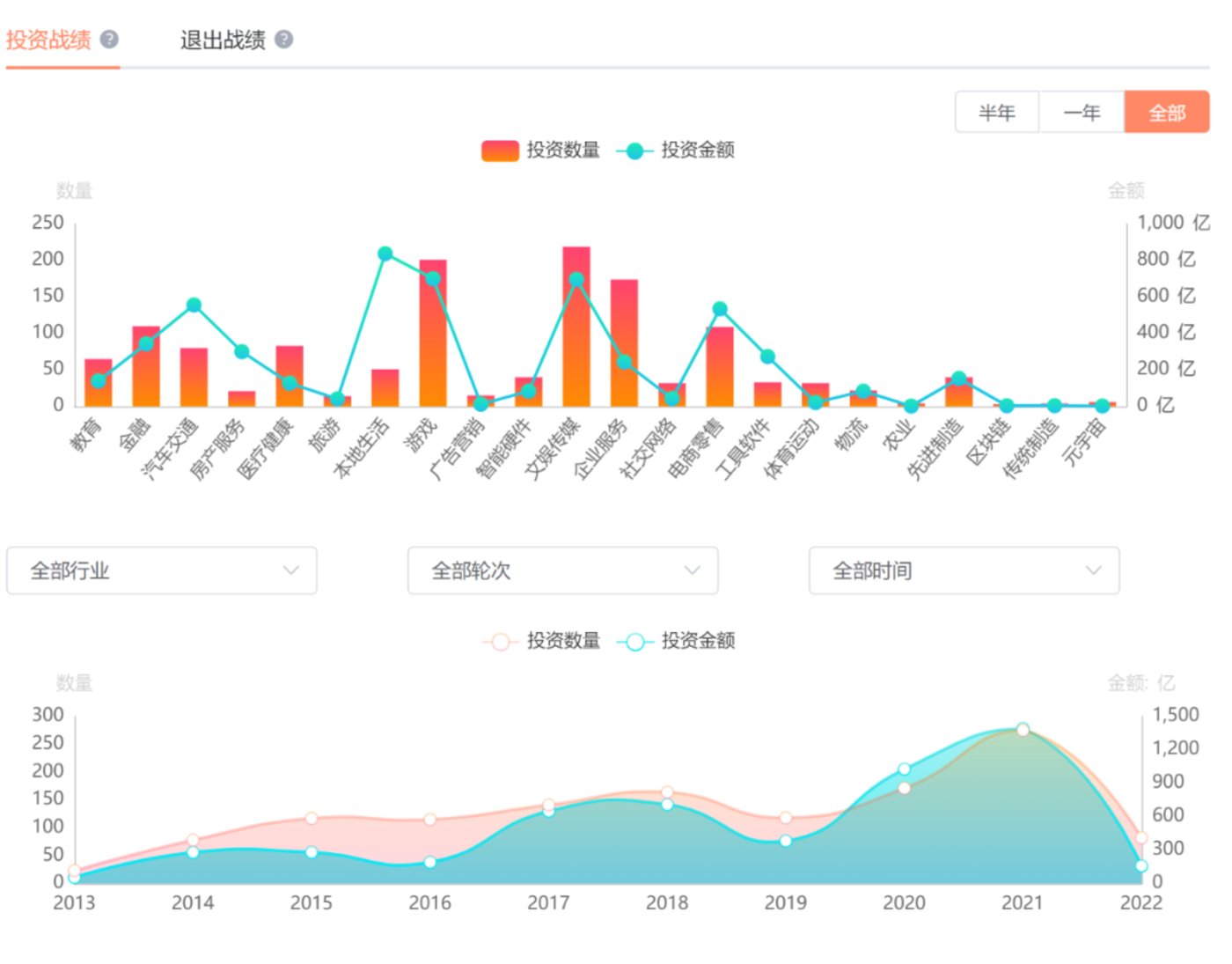Expand the 全部轮次 selector
Viewport: 1232px width, 964px height.
click(x=562, y=570)
